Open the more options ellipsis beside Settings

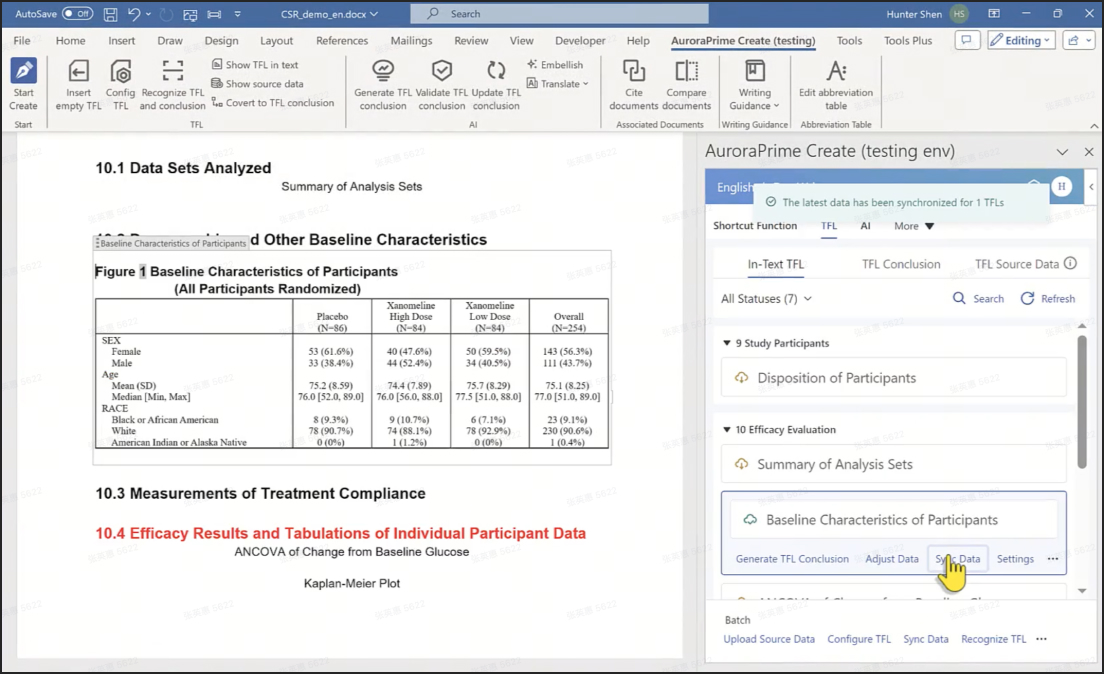pyautogui.click(x=1053, y=558)
